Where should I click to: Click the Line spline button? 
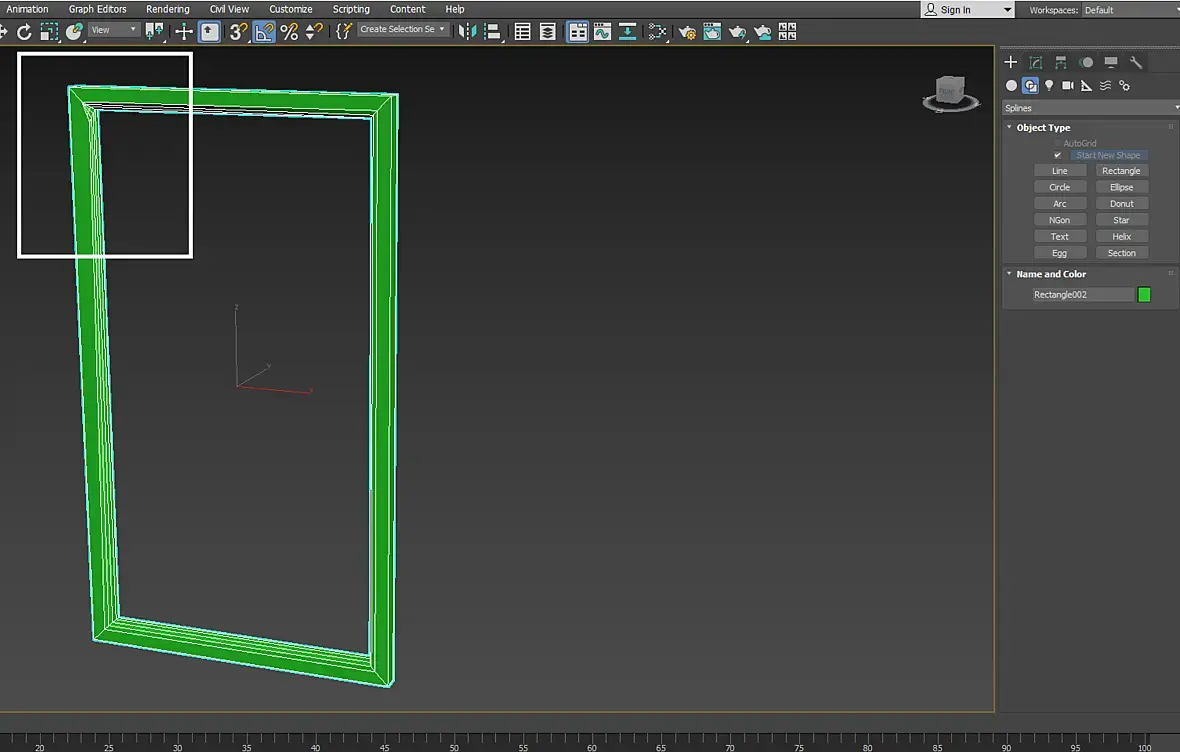point(1060,171)
